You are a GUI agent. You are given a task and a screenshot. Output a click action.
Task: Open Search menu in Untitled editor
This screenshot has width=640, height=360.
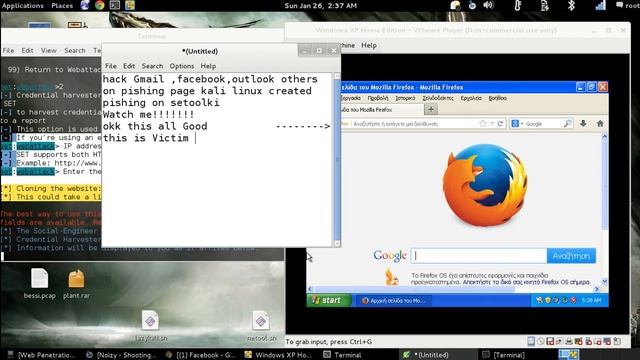152,66
